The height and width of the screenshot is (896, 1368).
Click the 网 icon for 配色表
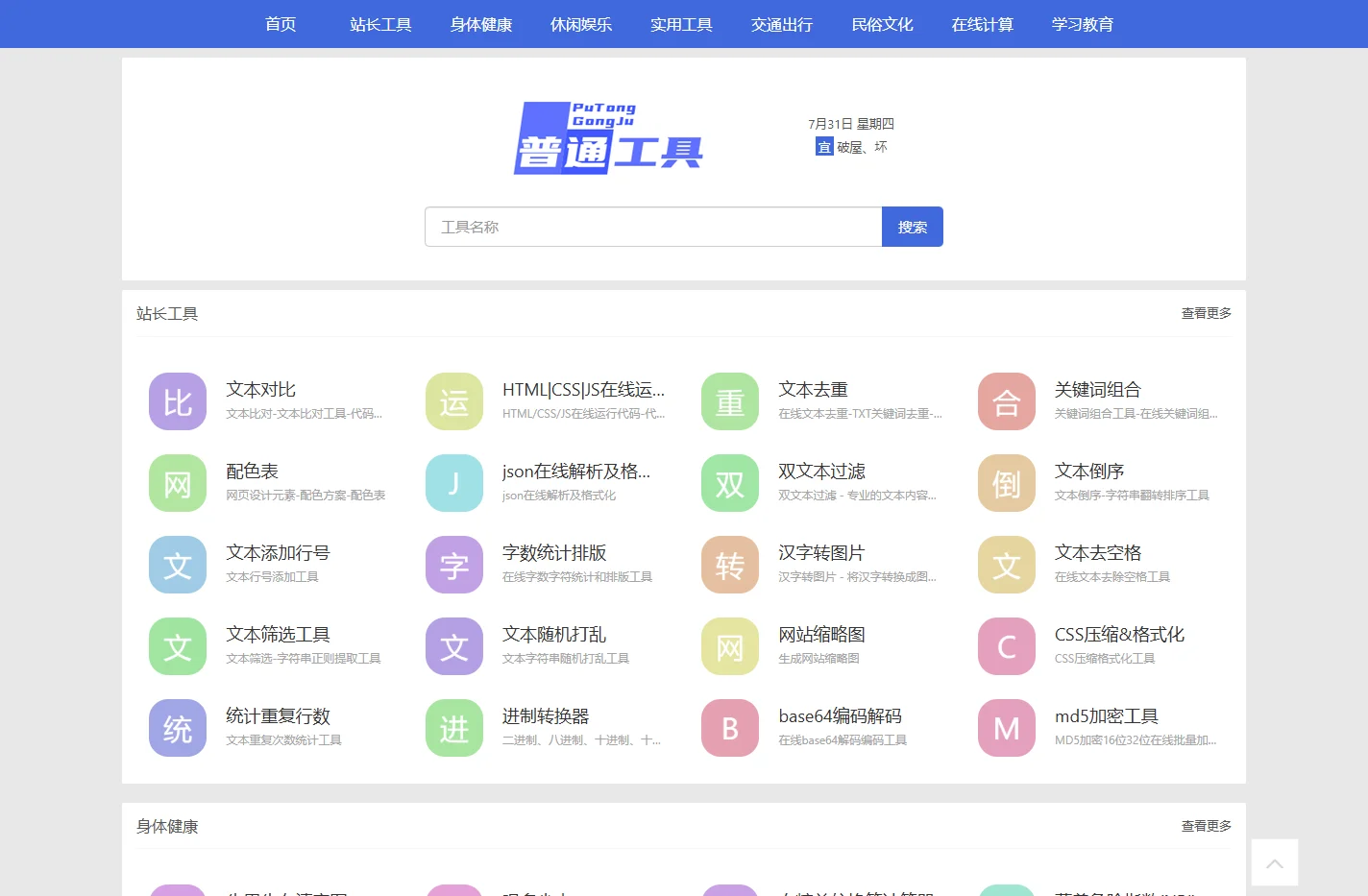pos(178,483)
